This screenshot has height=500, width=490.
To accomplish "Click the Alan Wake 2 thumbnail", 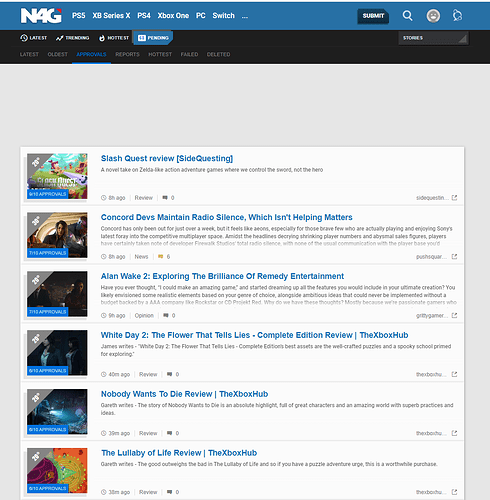I will click(57, 294).
